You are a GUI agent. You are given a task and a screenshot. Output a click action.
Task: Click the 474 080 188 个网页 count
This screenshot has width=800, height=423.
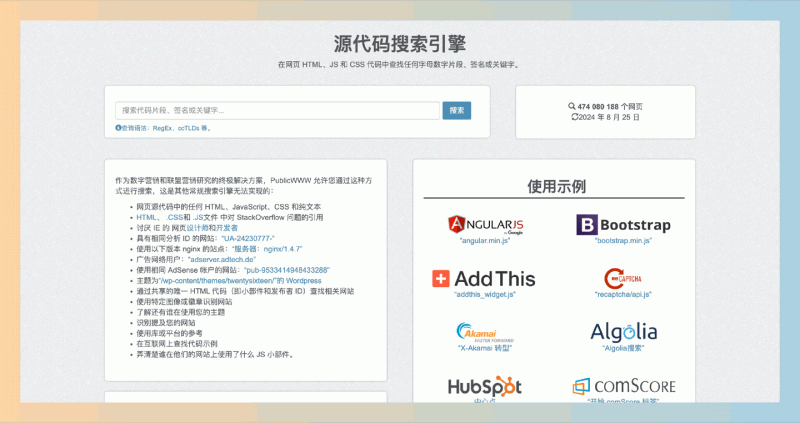(x=610, y=107)
